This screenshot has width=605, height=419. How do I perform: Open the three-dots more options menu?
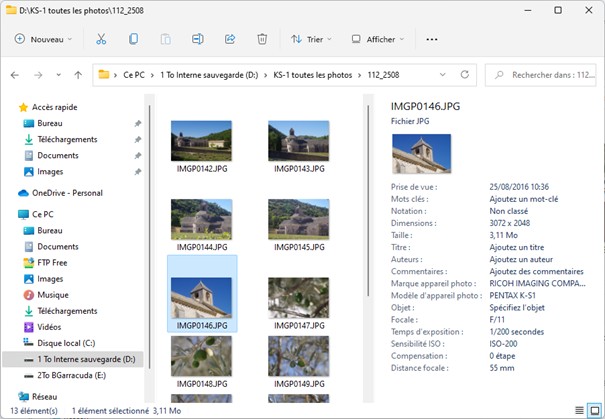[432, 39]
